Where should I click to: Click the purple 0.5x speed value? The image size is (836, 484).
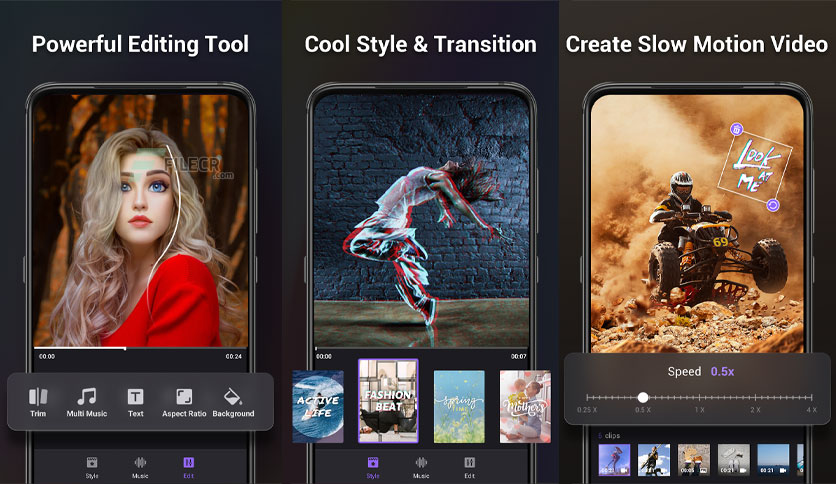722,372
